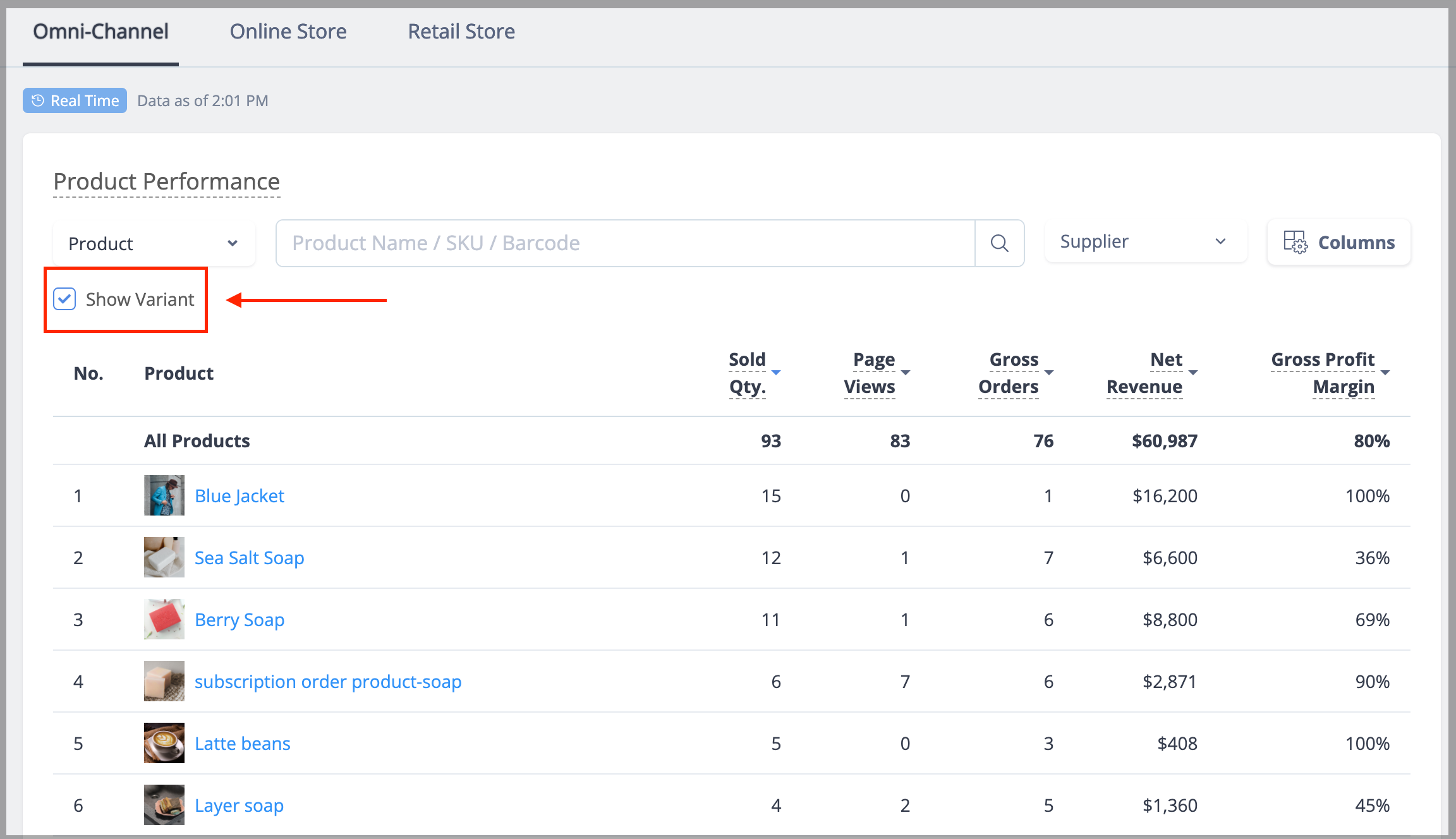Click the search magnifier icon

[999, 243]
